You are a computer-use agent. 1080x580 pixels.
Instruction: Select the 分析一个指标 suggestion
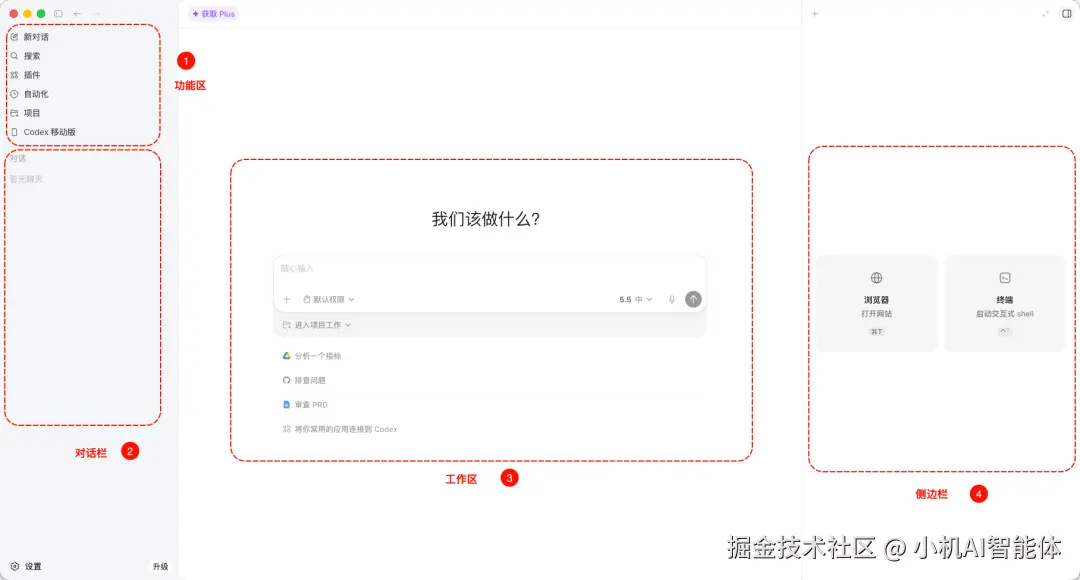point(312,356)
